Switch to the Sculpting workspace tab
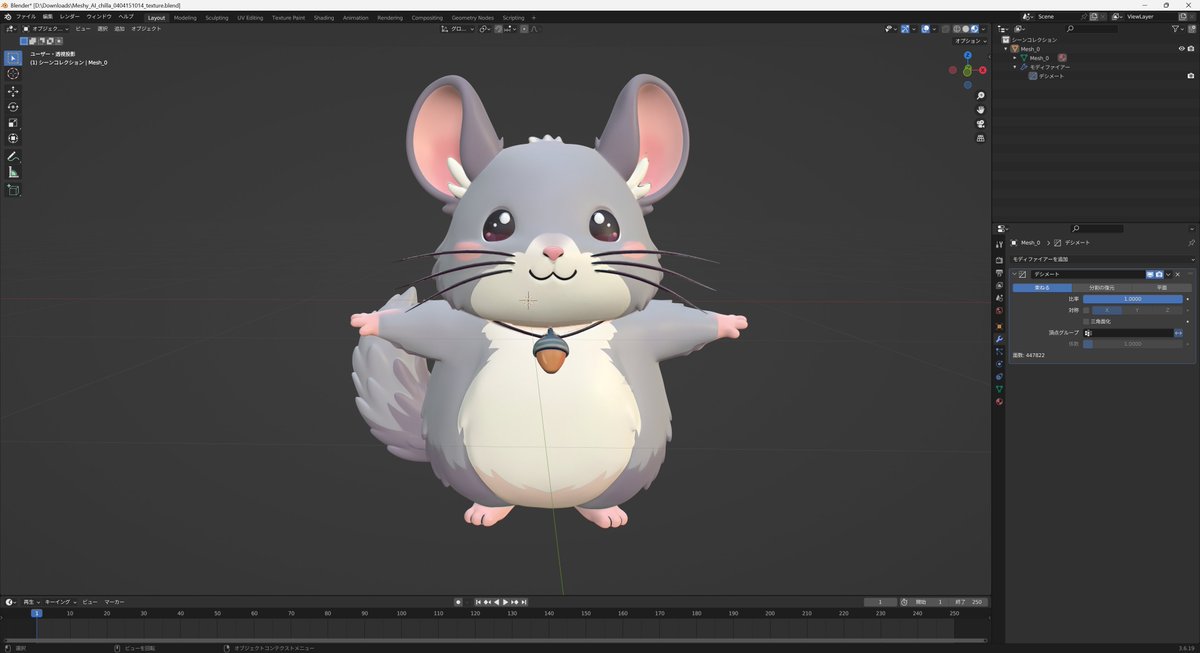Viewport: 1200px width, 653px height. [217, 17]
